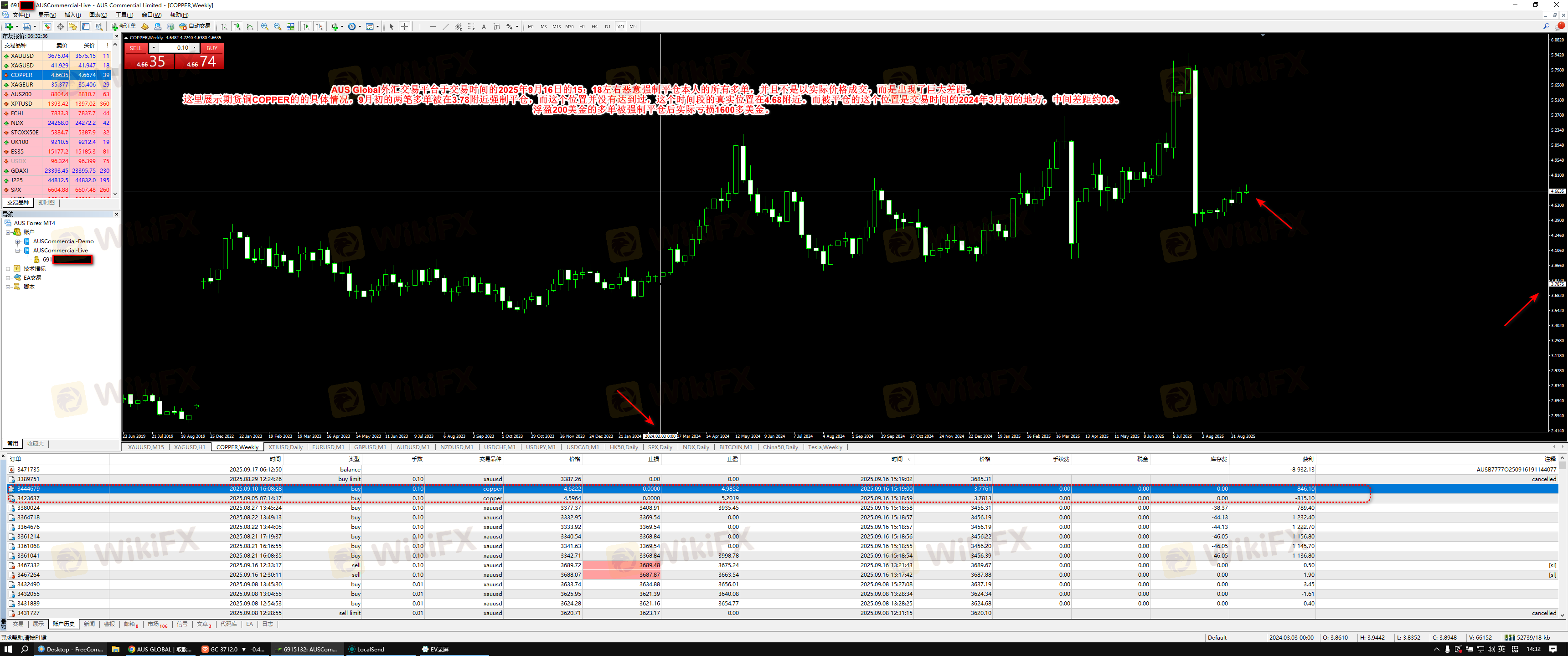Open the indicators list dropdown arrow
The width and height of the screenshot is (1568, 656).
[x=342, y=26]
